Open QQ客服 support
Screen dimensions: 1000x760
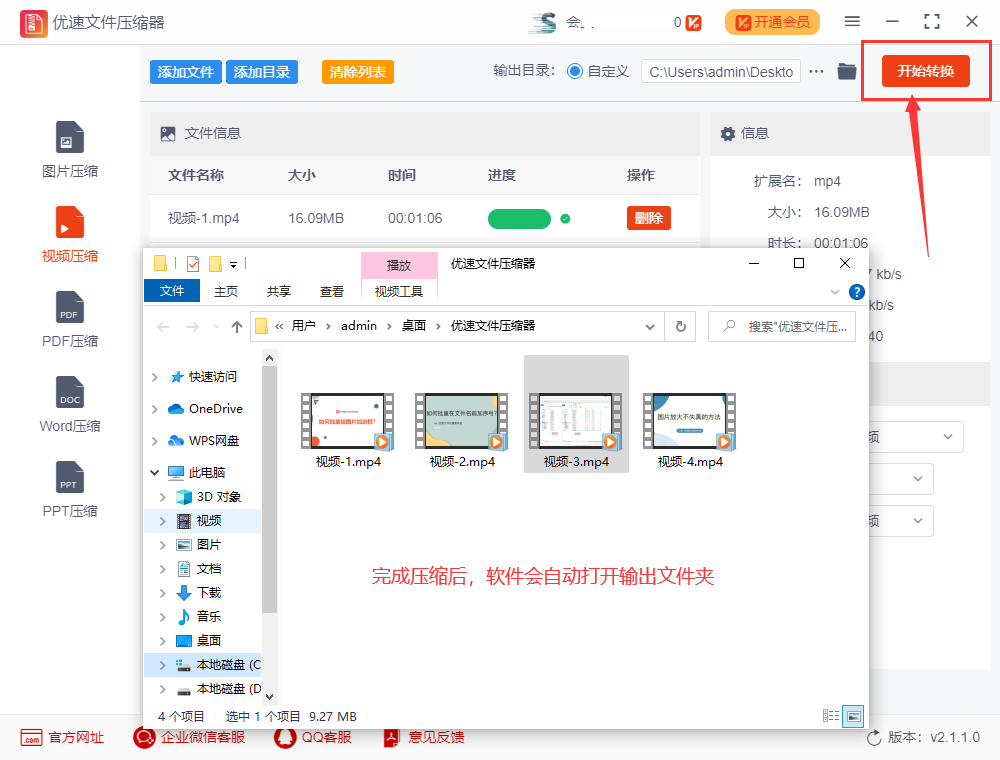pyautogui.click(x=312, y=738)
